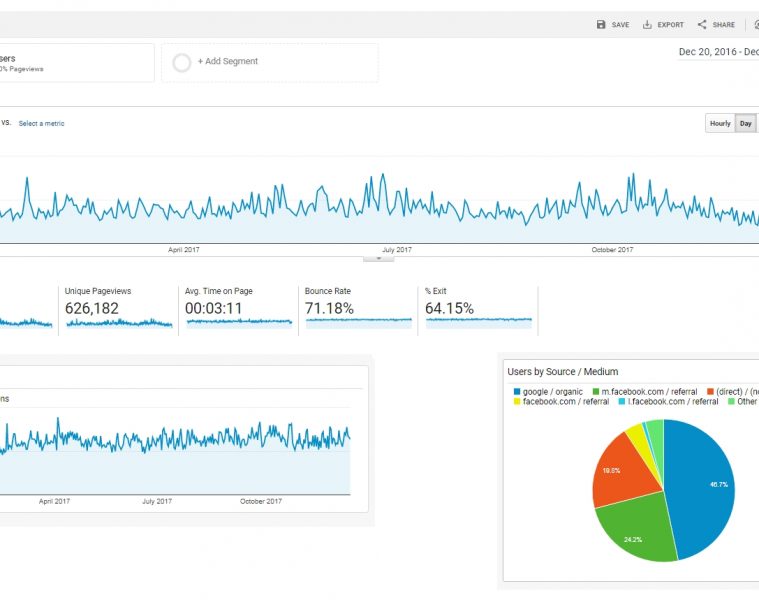Collapse the chart using small arrow handle
The width and height of the screenshot is (759, 600).
click(x=378, y=258)
